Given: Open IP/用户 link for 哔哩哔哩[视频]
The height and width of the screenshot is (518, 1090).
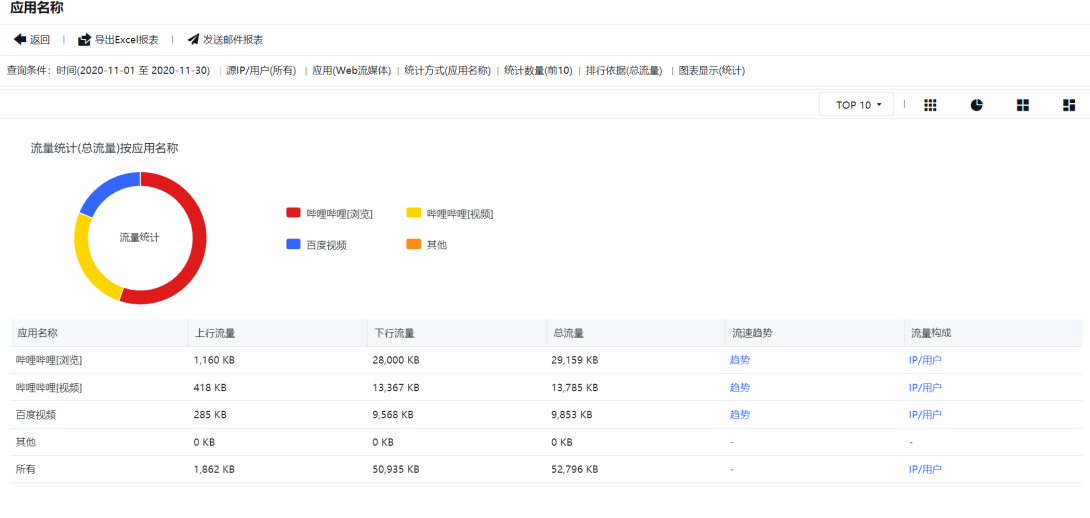Looking at the screenshot, I should [925, 387].
